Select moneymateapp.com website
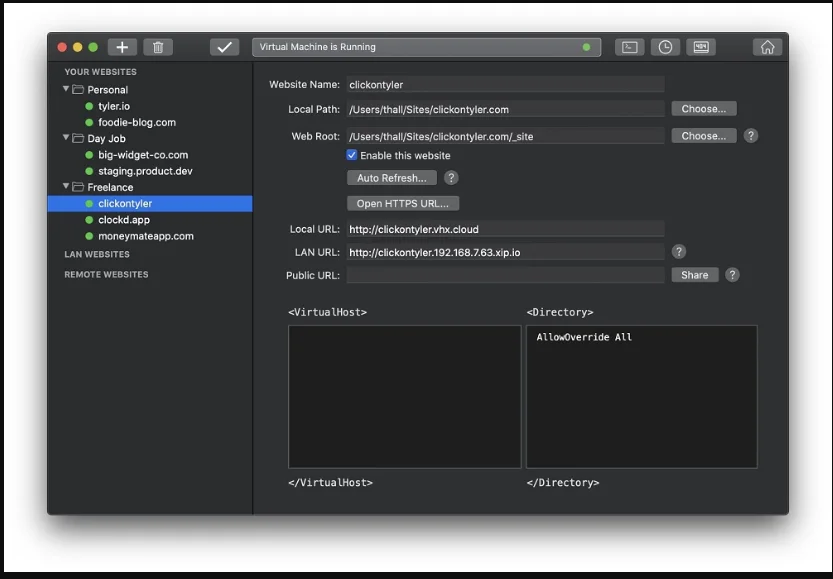 (x=146, y=236)
